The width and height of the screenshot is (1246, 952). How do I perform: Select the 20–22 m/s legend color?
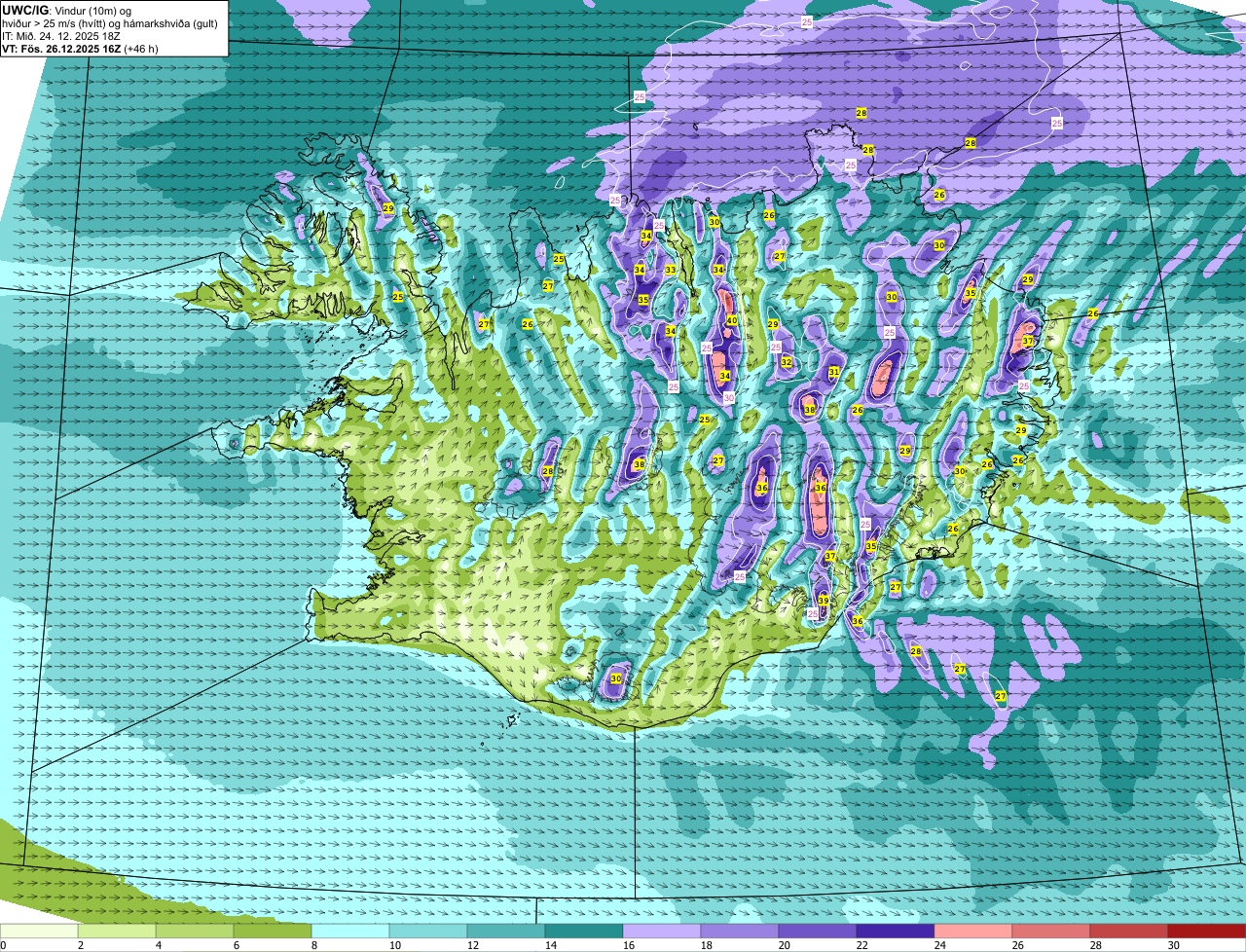pos(818,931)
